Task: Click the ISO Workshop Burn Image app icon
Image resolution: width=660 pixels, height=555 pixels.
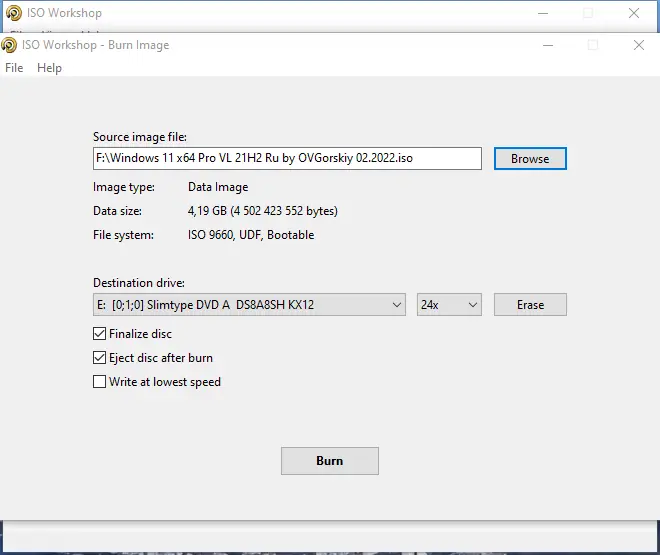Action: (9, 45)
